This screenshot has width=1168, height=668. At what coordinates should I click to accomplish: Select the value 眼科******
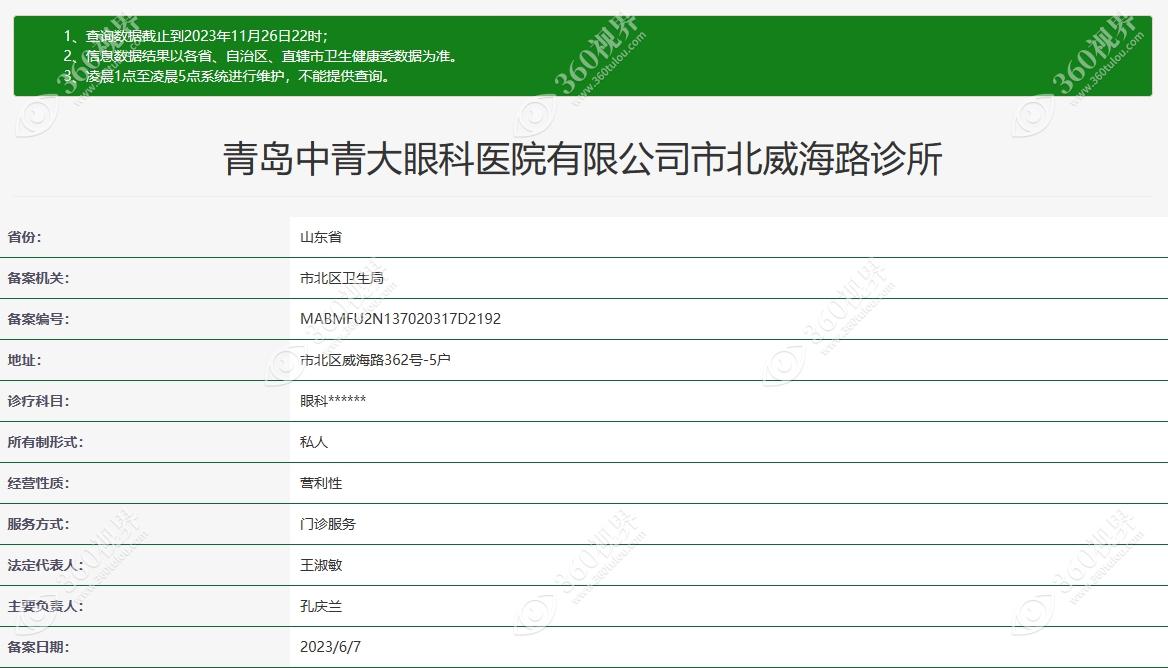point(333,401)
